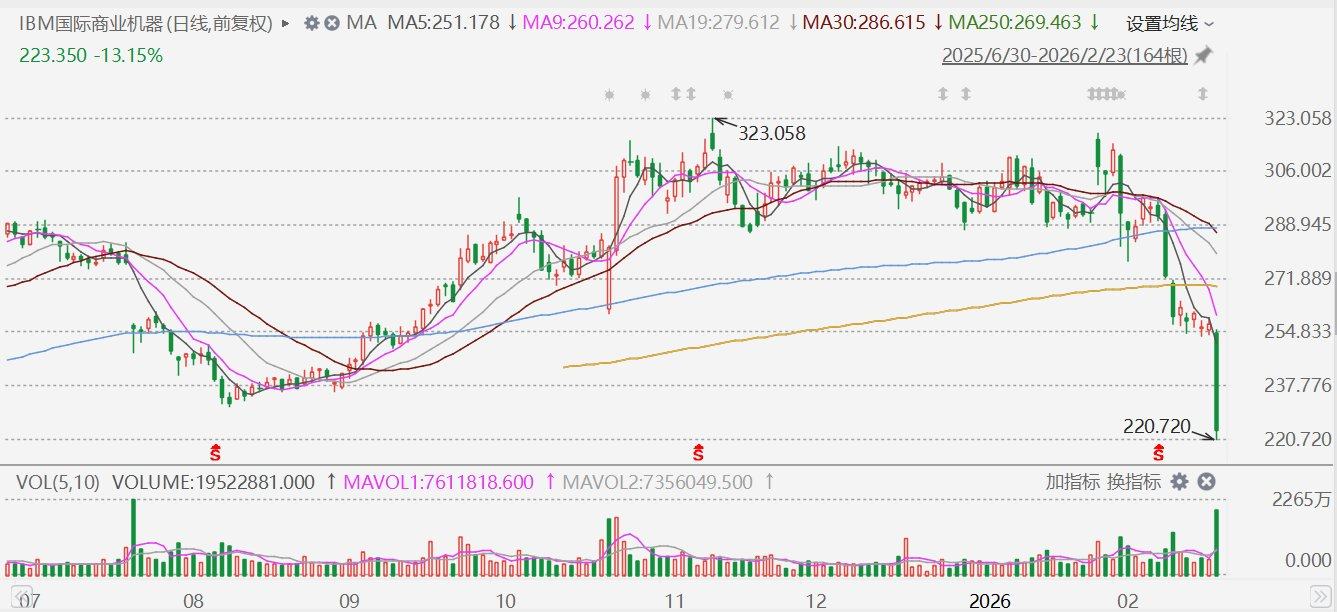The width and height of the screenshot is (1337, 612).
Task: Toggle the pin icon beside date range
Action: tap(1203, 56)
